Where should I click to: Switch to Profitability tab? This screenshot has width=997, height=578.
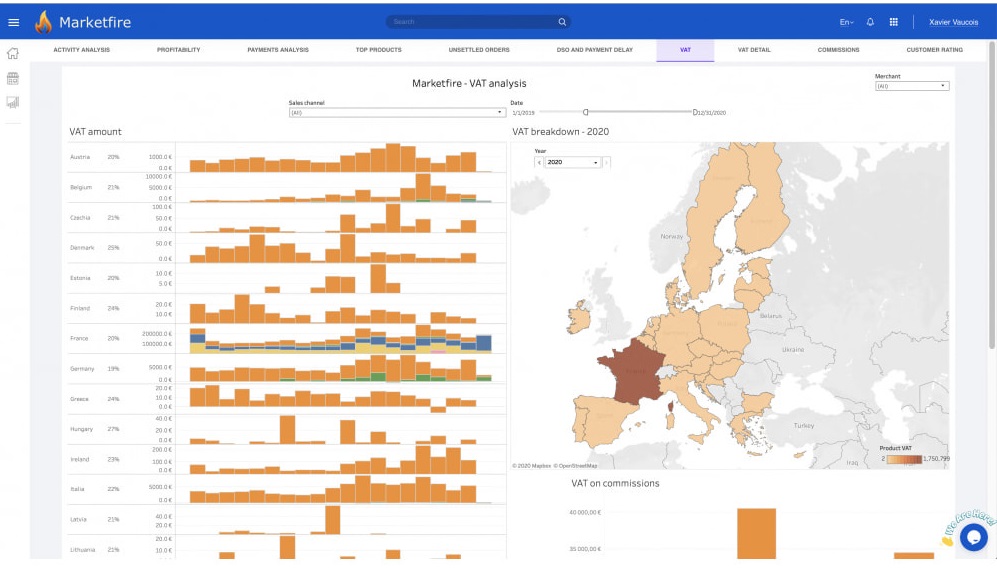[179, 50]
